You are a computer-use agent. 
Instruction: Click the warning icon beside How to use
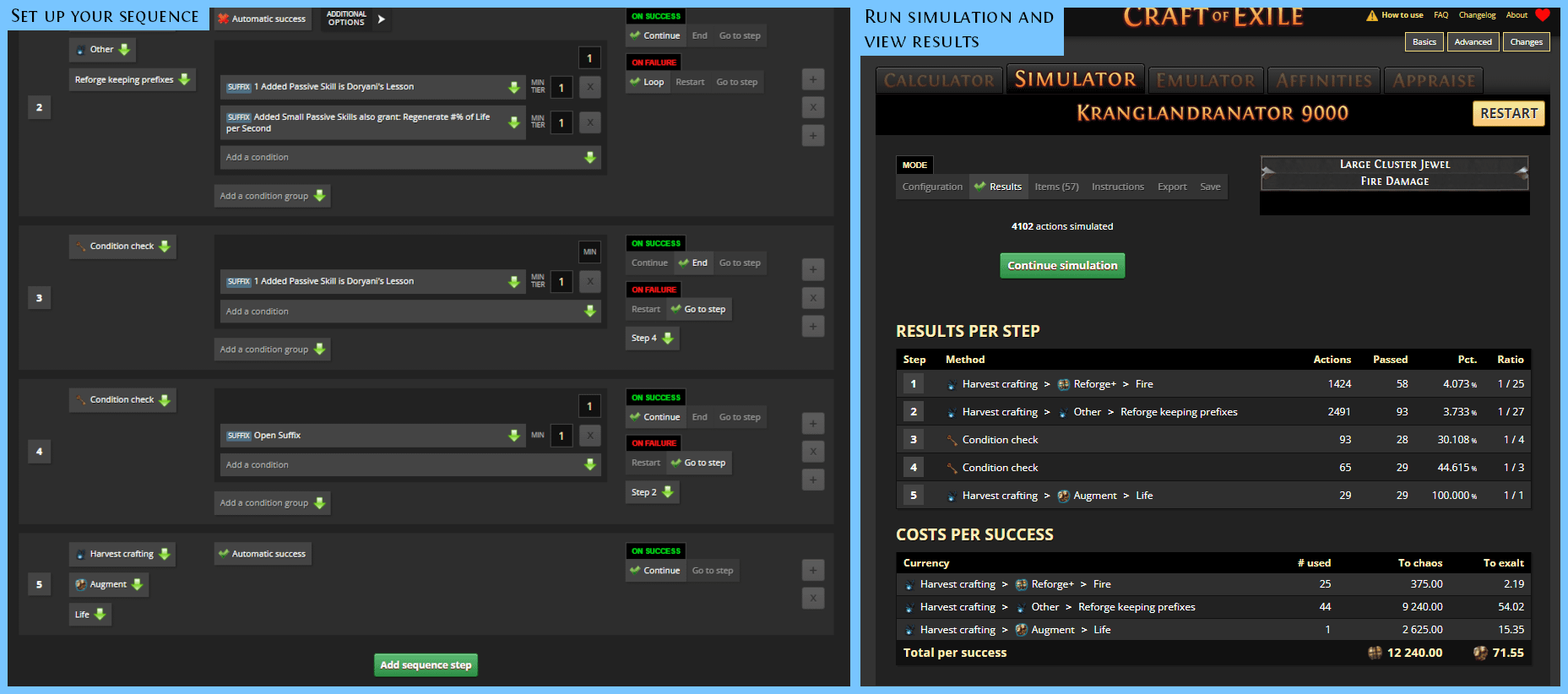click(x=1372, y=15)
